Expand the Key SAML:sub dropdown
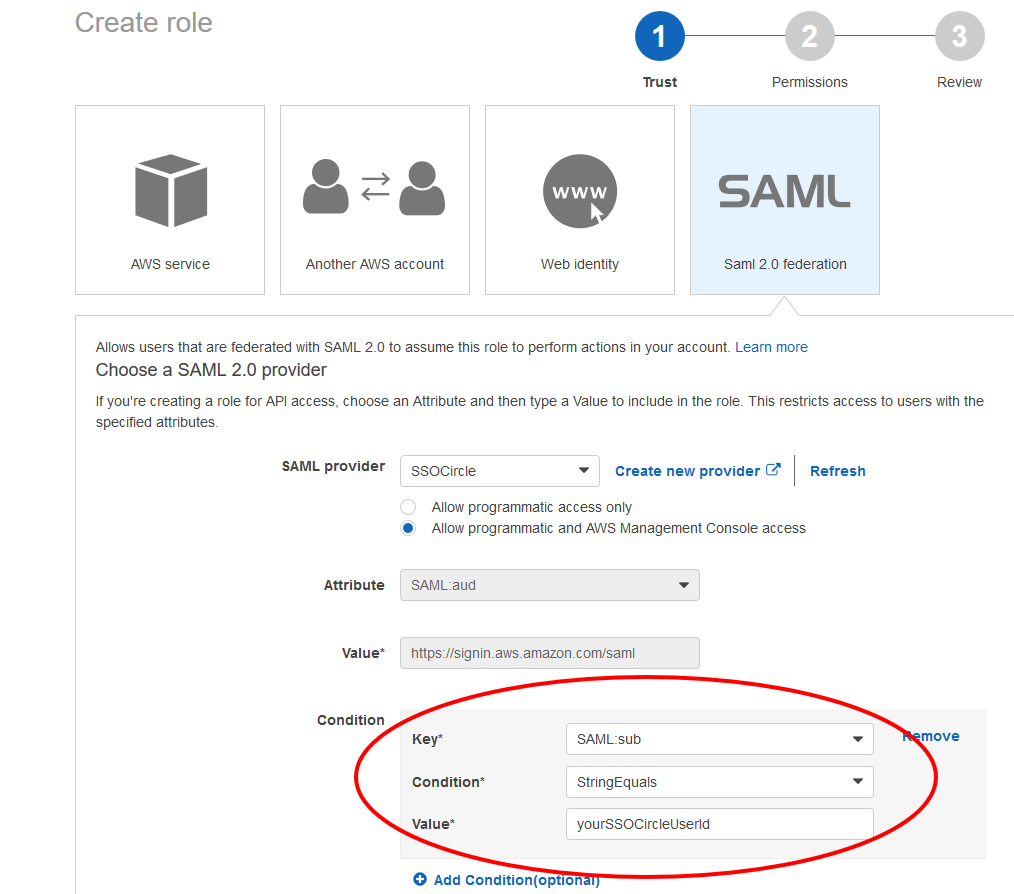Image resolution: width=1014 pixels, height=894 pixels. (x=720, y=739)
